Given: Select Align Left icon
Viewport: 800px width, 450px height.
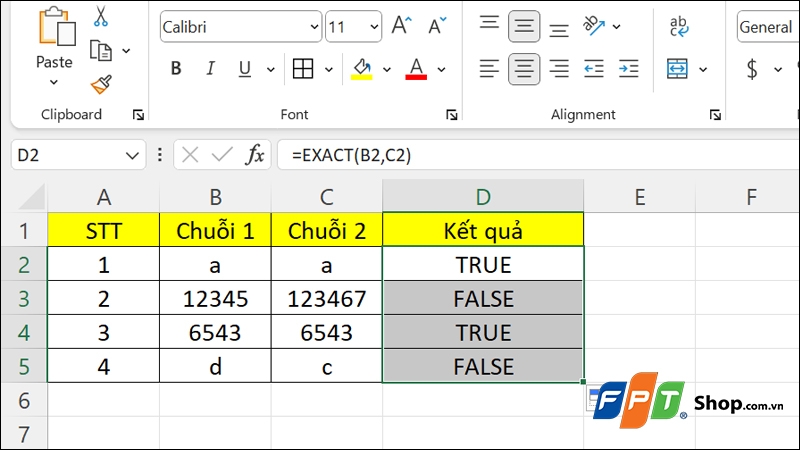Looking at the screenshot, I should (x=489, y=68).
